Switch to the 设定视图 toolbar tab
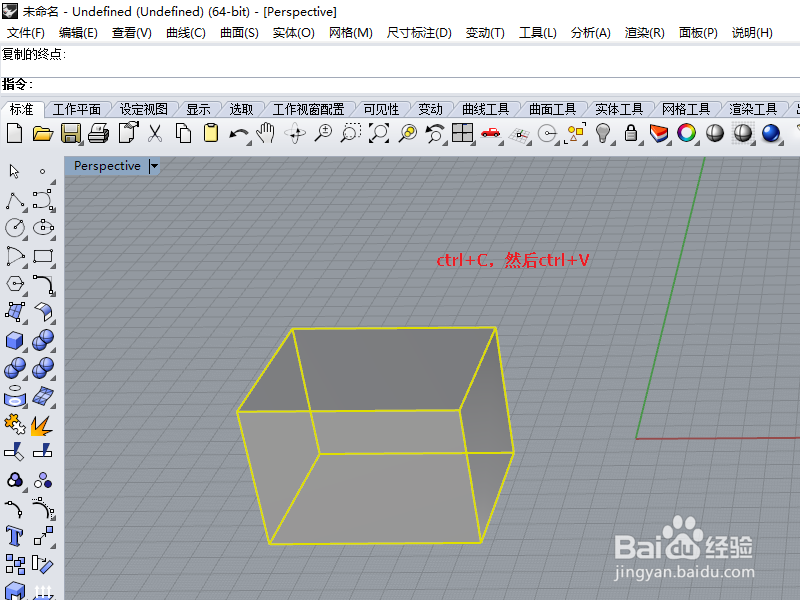Image resolution: width=800 pixels, height=600 pixels. coord(143,109)
